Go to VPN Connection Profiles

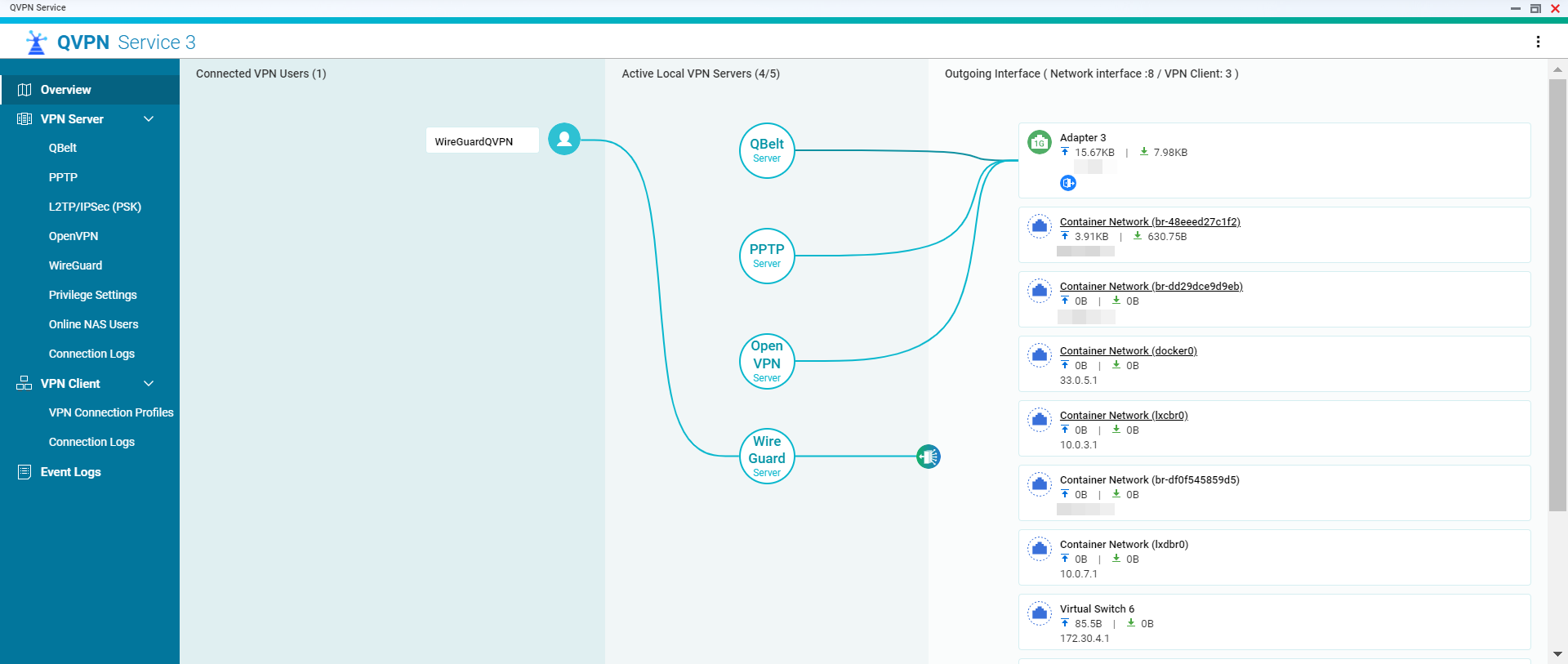coord(111,412)
